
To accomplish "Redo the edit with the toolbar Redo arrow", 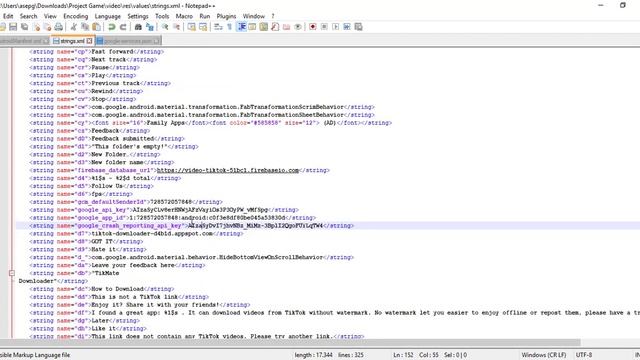I will 123,27.
